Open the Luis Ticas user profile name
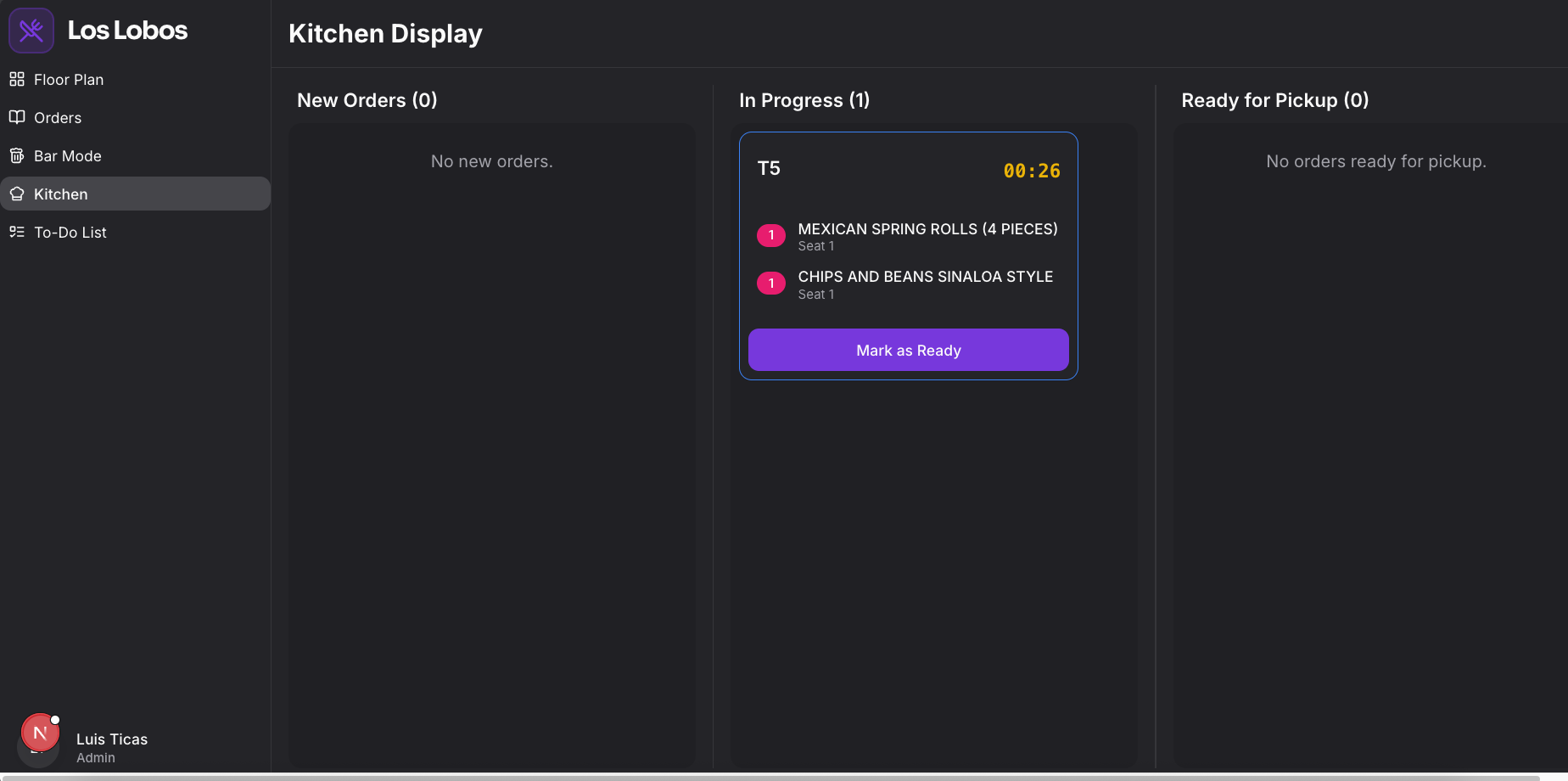The height and width of the screenshot is (781, 1568). pyautogui.click(x=112, y=739)
